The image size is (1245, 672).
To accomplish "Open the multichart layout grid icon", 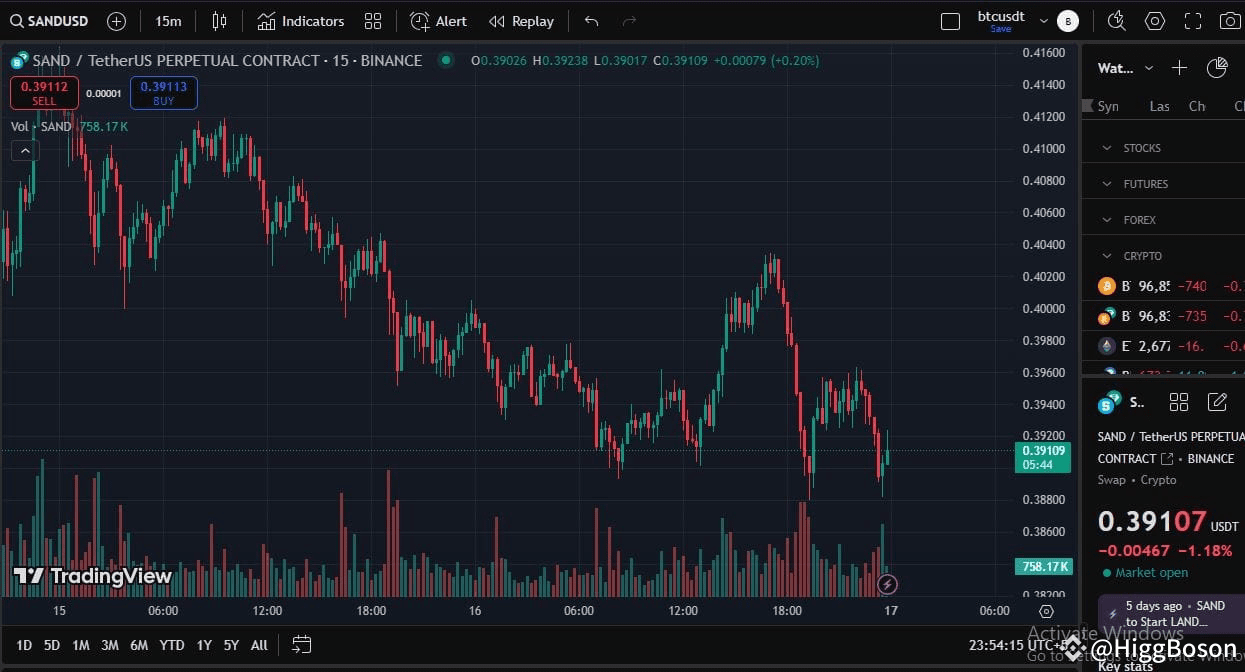I will [374, 21].
